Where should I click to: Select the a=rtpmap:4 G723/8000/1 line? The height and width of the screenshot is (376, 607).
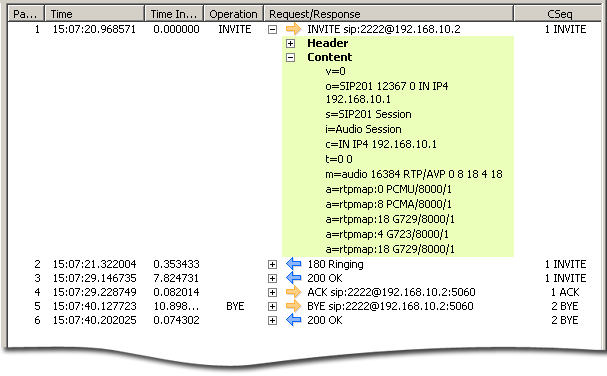tap(387, 234)
